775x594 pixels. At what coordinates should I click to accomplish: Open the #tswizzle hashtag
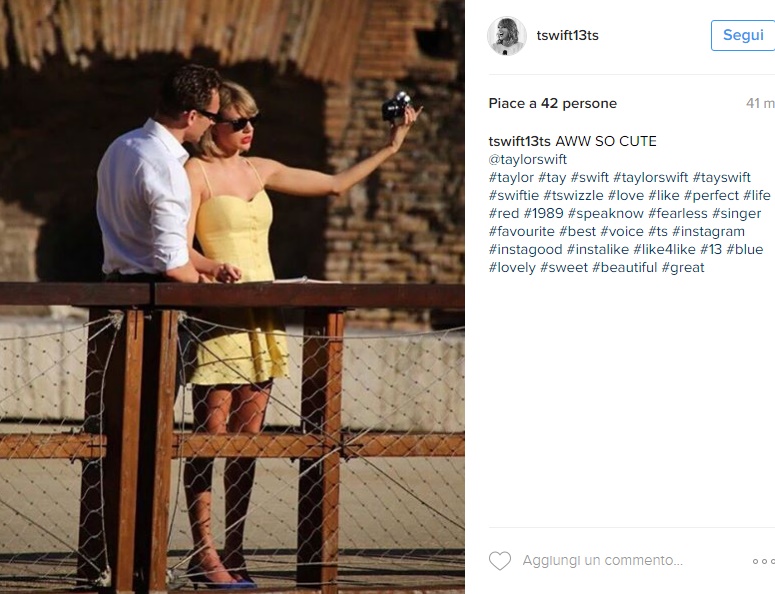[573, 196]
